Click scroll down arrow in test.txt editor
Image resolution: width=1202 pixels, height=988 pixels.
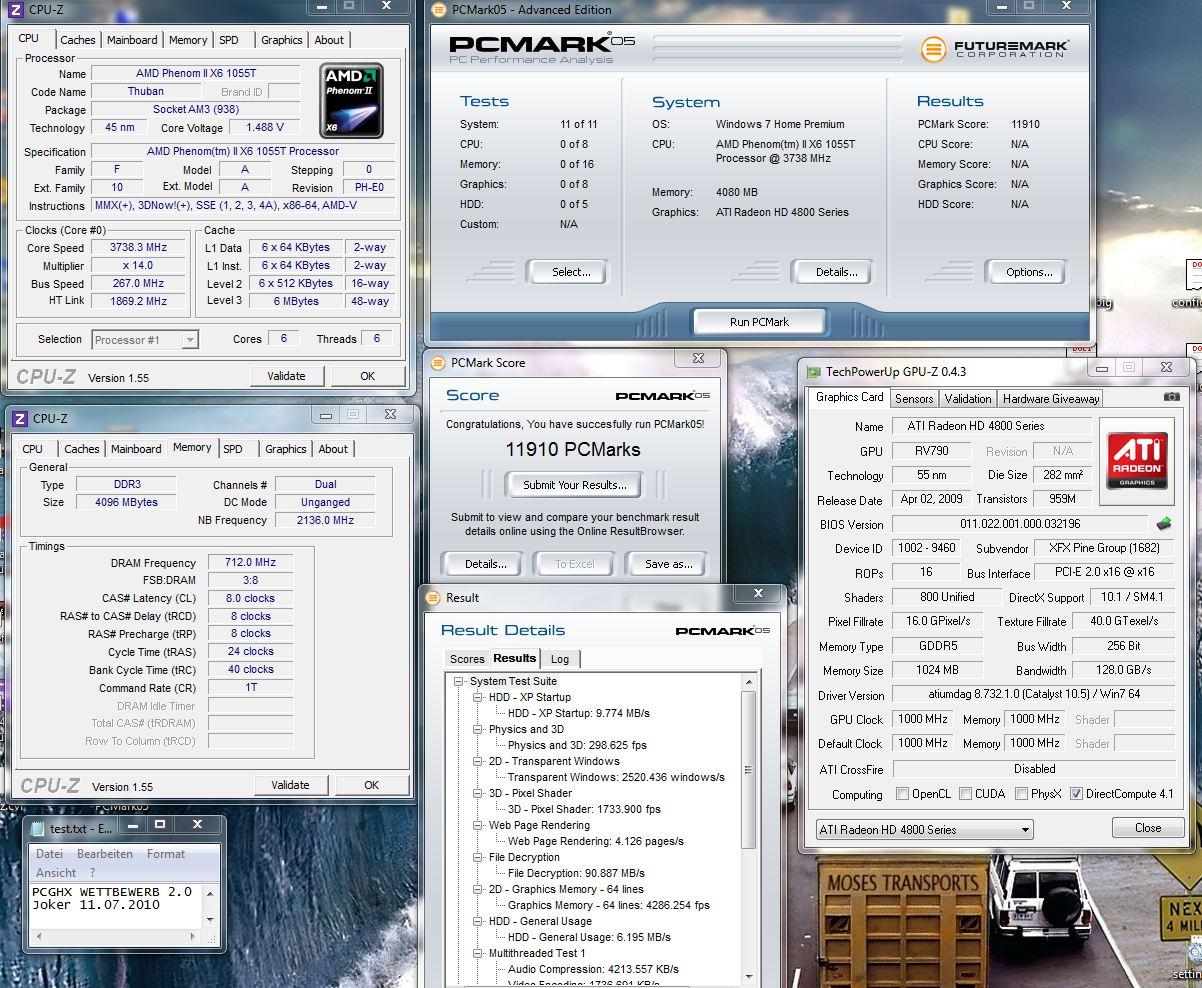click(x=210, y=920)
